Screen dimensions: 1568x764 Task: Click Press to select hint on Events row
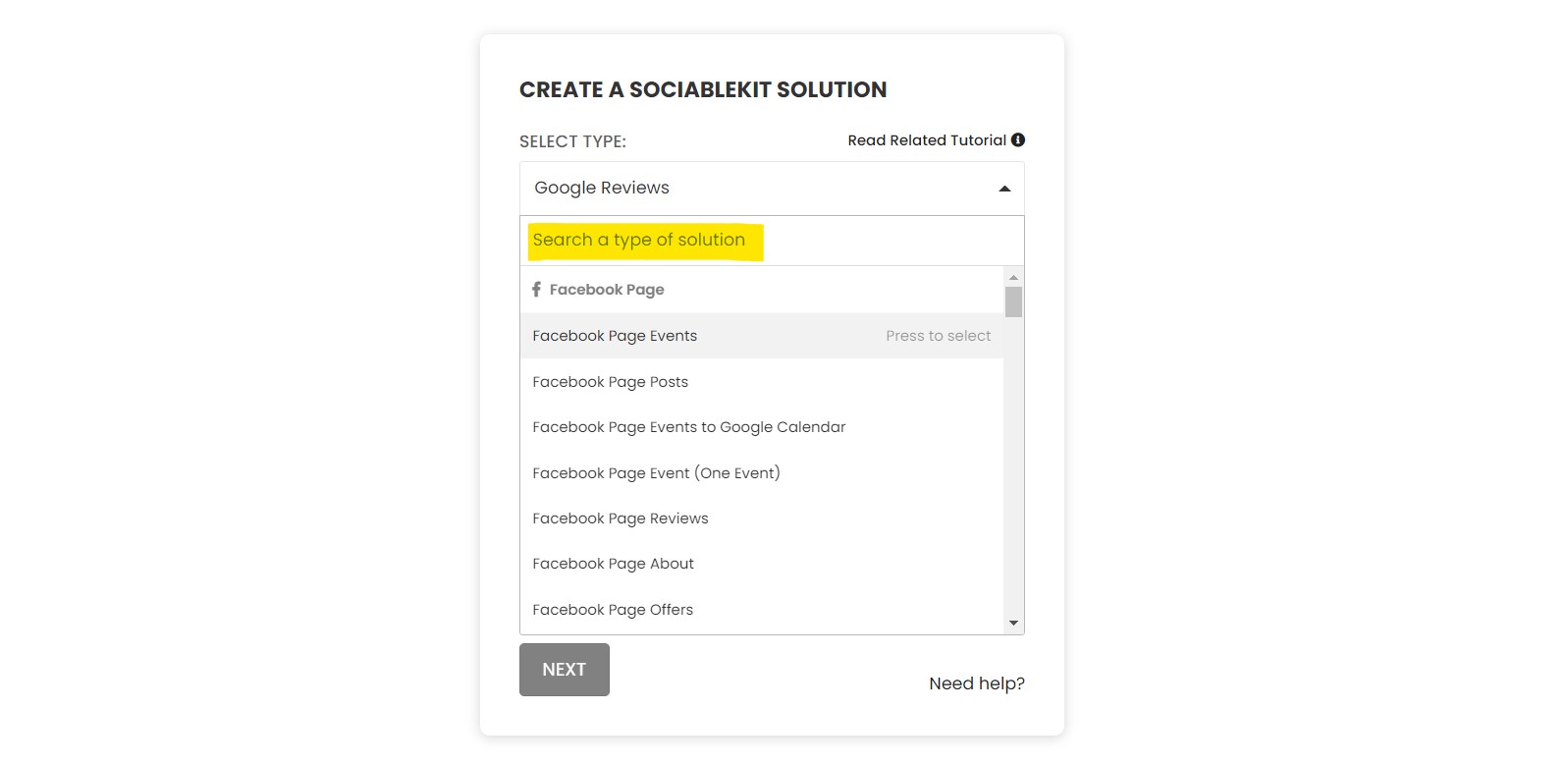[938, 336]
